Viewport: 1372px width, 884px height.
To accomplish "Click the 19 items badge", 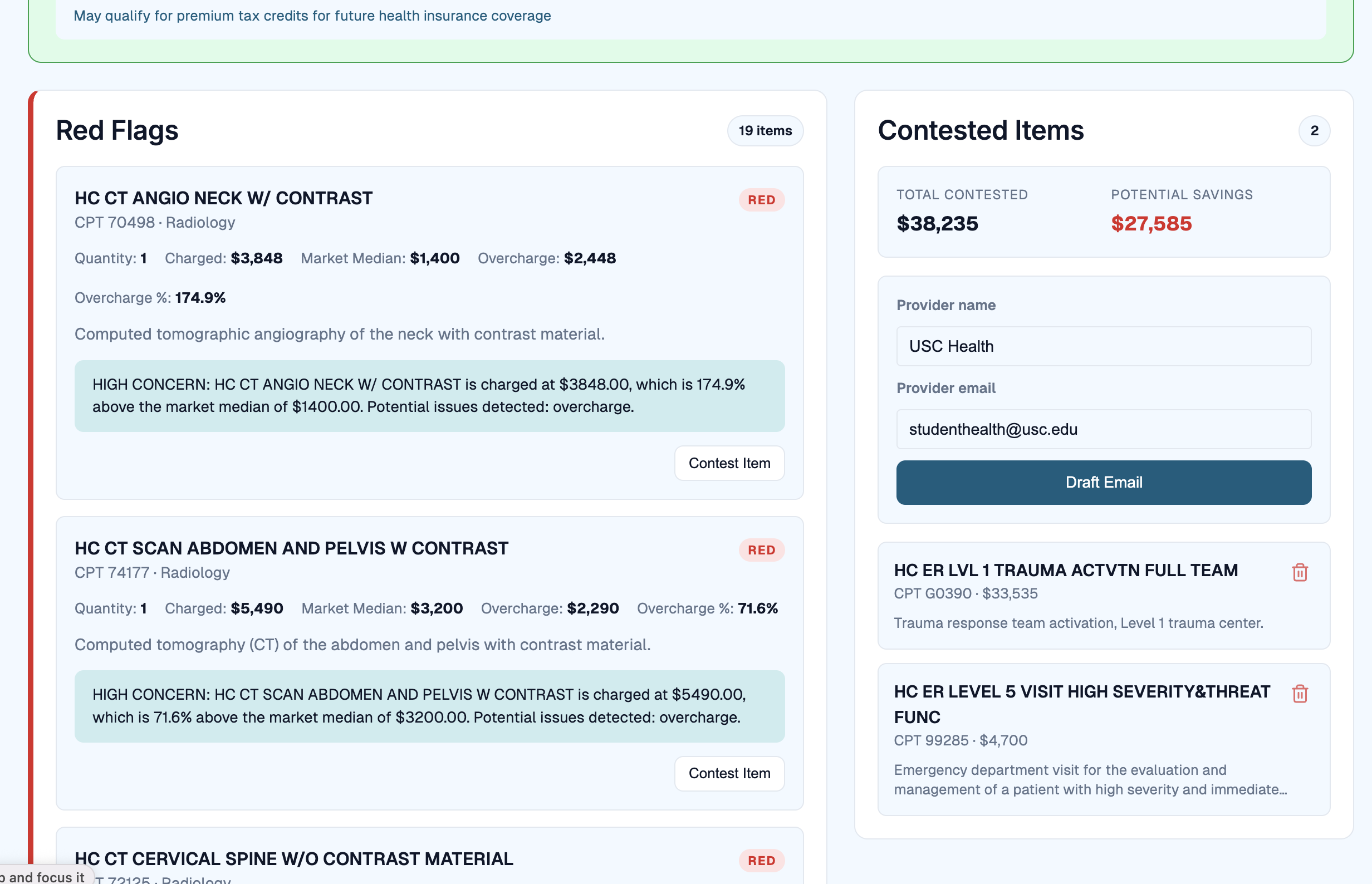I will point(765,131).
